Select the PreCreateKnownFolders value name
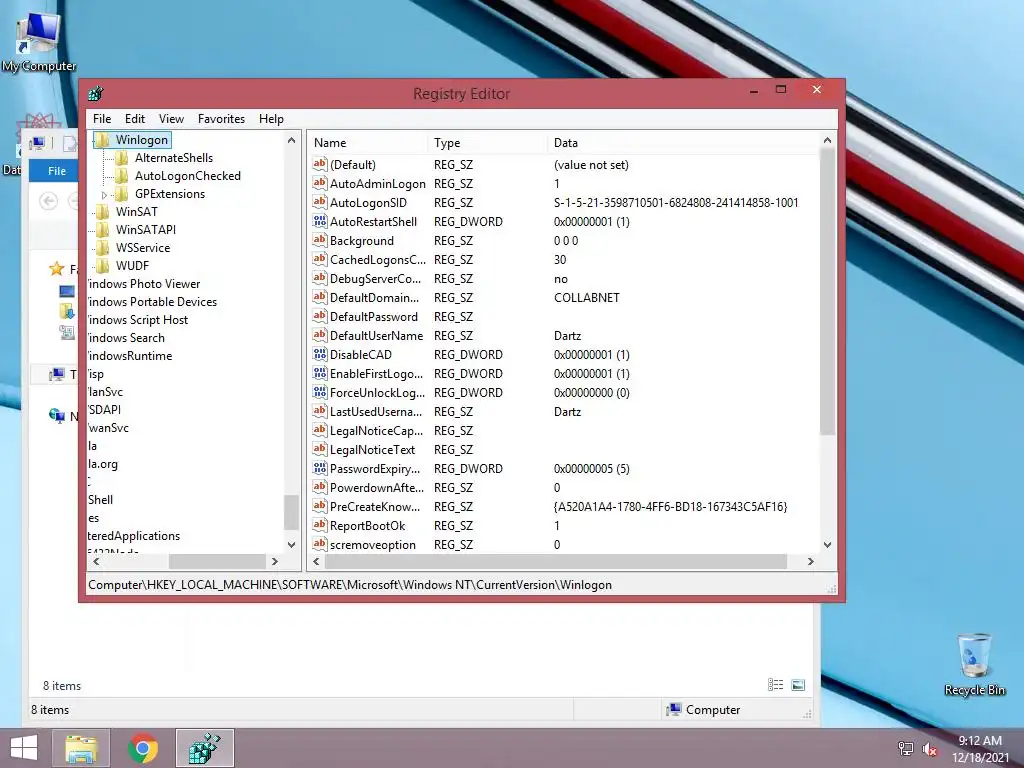Image resolution: width=1024 pixels, height=768 pixels. click(375, 507)
